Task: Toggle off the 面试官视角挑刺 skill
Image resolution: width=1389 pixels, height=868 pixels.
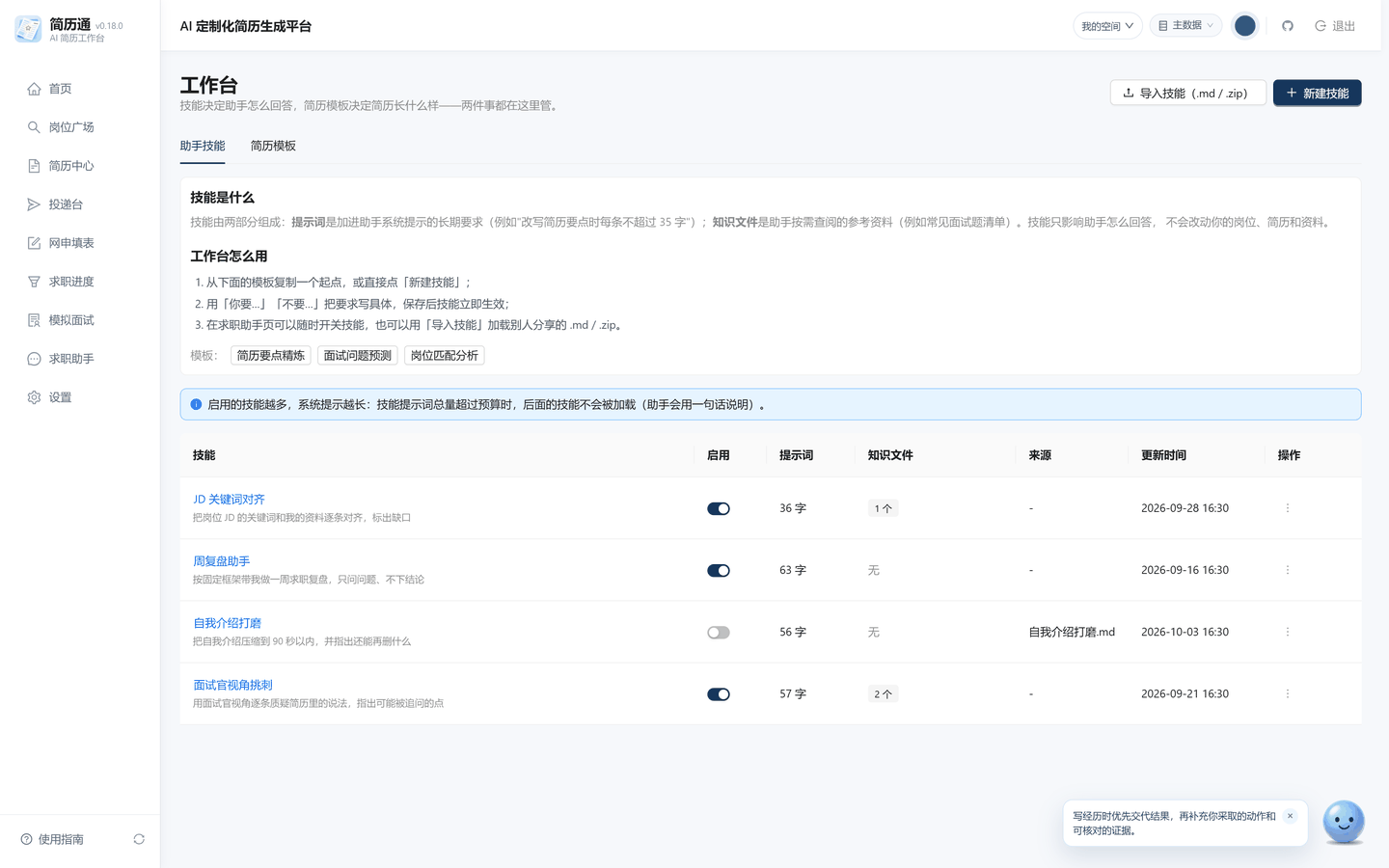Action: point(719,694)
